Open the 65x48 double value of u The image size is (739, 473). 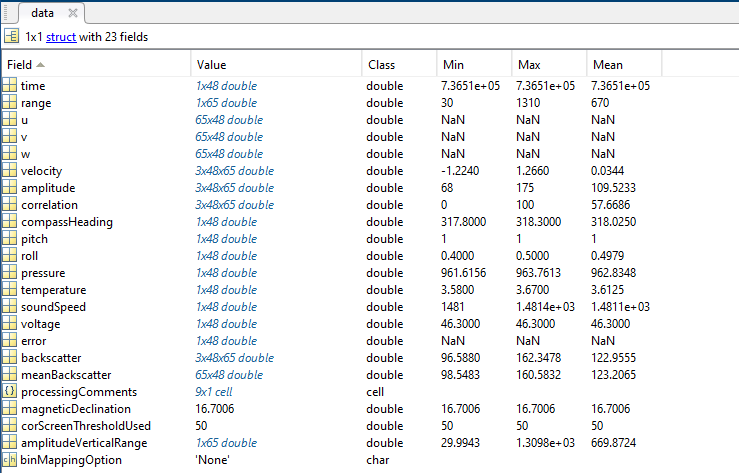point(229,120)
